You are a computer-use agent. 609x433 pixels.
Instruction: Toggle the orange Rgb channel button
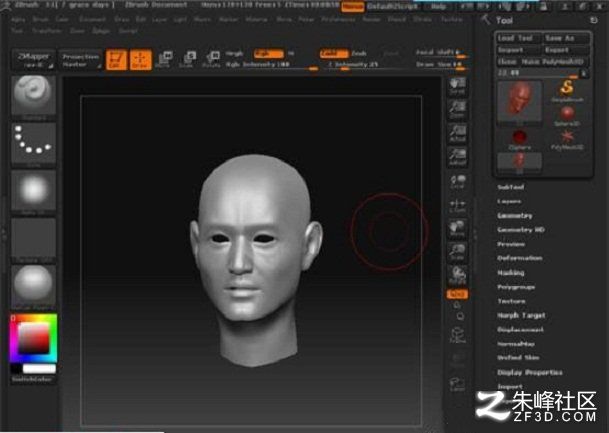268,54
